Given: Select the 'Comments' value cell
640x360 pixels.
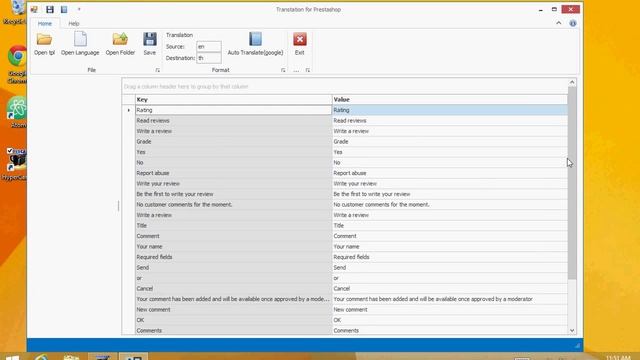Looking at the screenshot, I should [x=449, y=331].
